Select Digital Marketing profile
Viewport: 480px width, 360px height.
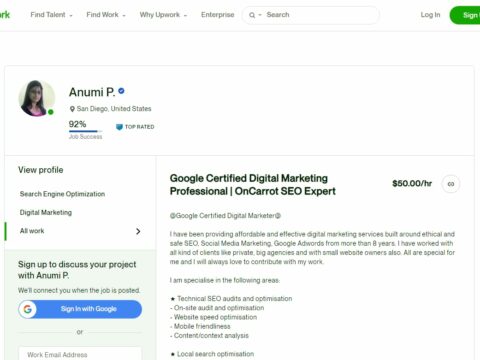pos(46,212)
